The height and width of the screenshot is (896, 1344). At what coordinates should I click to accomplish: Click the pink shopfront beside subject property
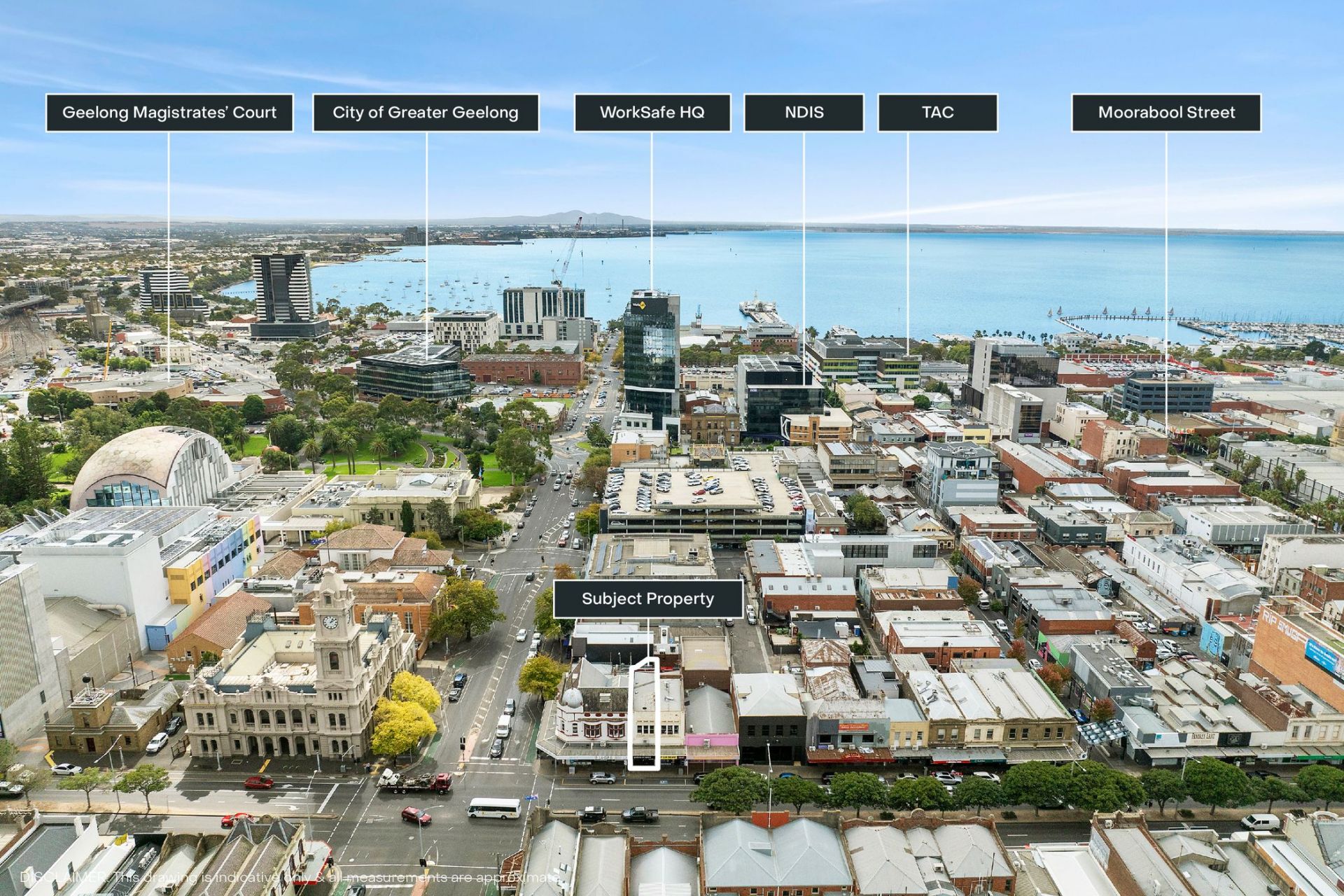(x=711, y=741)
